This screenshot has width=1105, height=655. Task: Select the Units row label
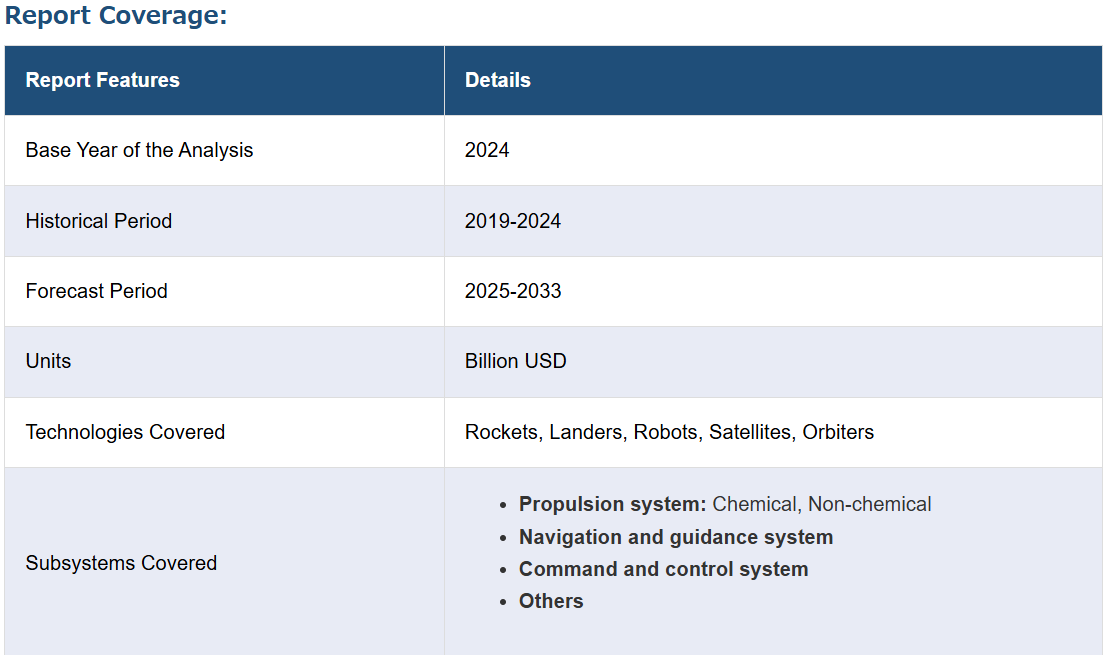(x=48, y=361)
